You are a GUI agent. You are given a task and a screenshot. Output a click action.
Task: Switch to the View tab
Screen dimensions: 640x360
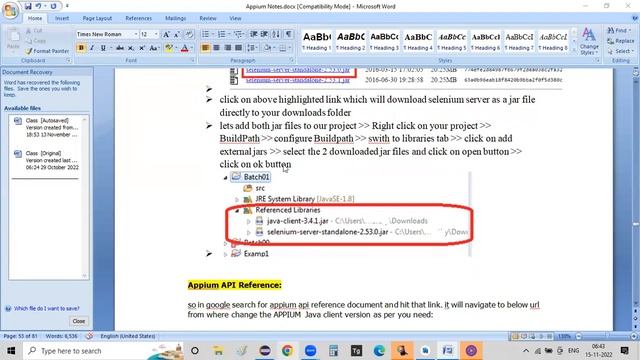[235, 18]
